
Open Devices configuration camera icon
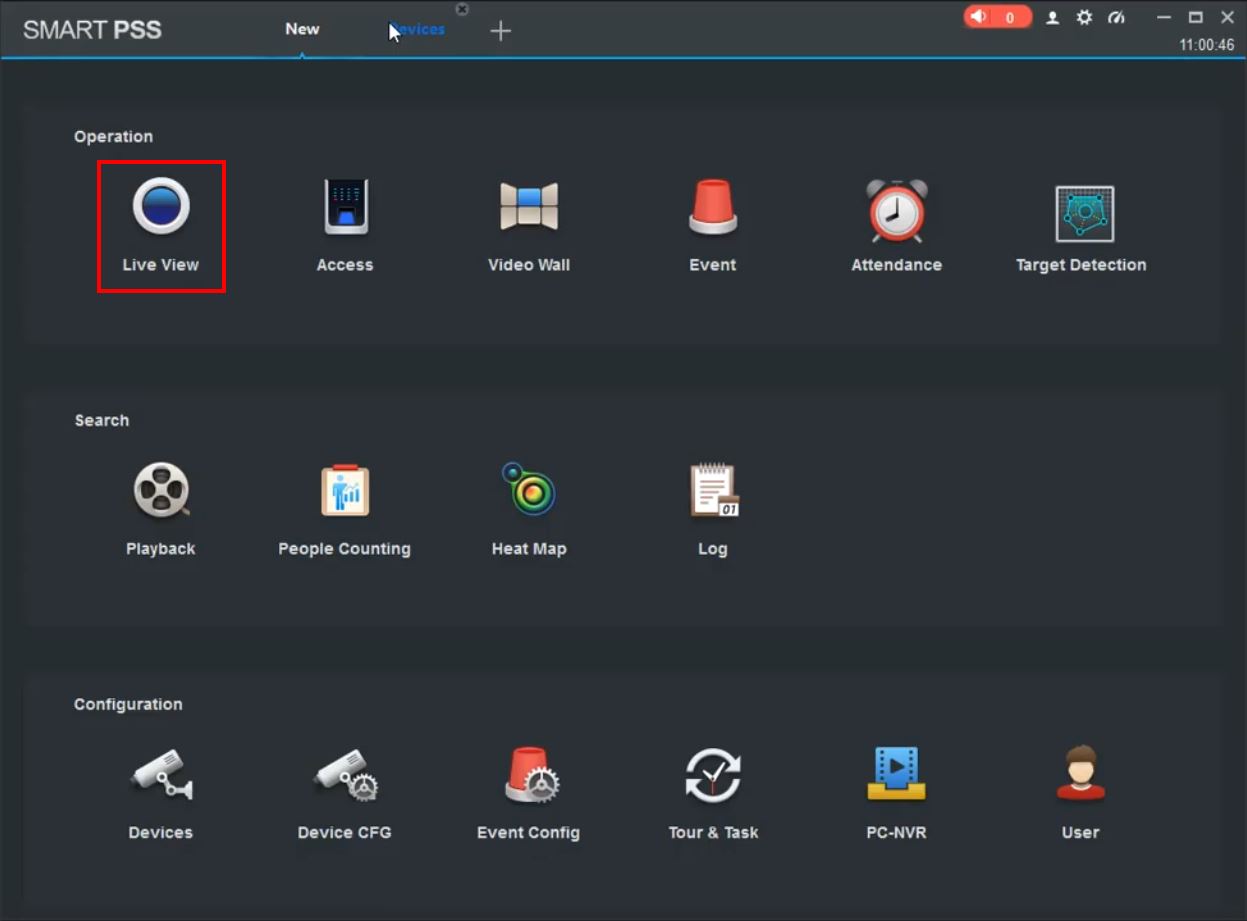[x=160, y=775]
